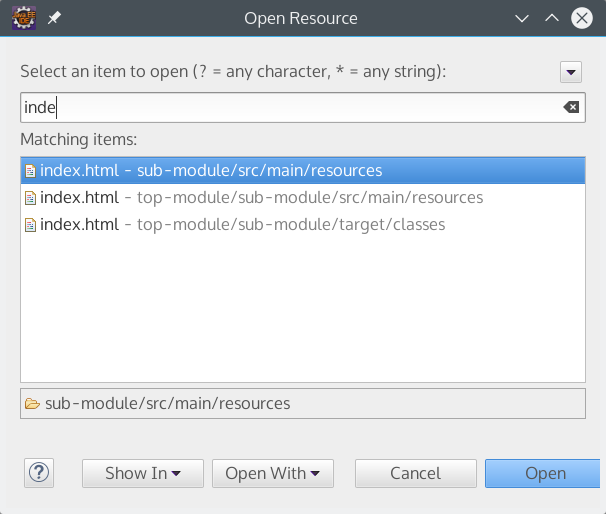
Task: Select index.html in top-module/sub-module/src/main/resources
Action: click(303, 197)
